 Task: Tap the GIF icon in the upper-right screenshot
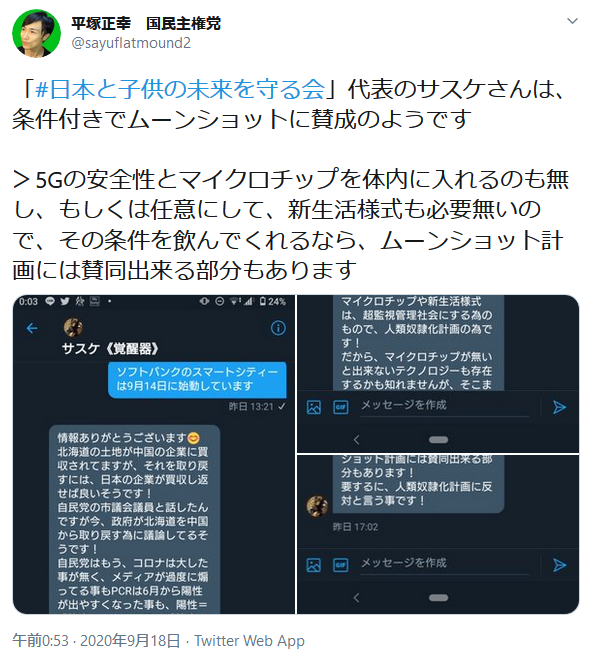pos(340,407)
